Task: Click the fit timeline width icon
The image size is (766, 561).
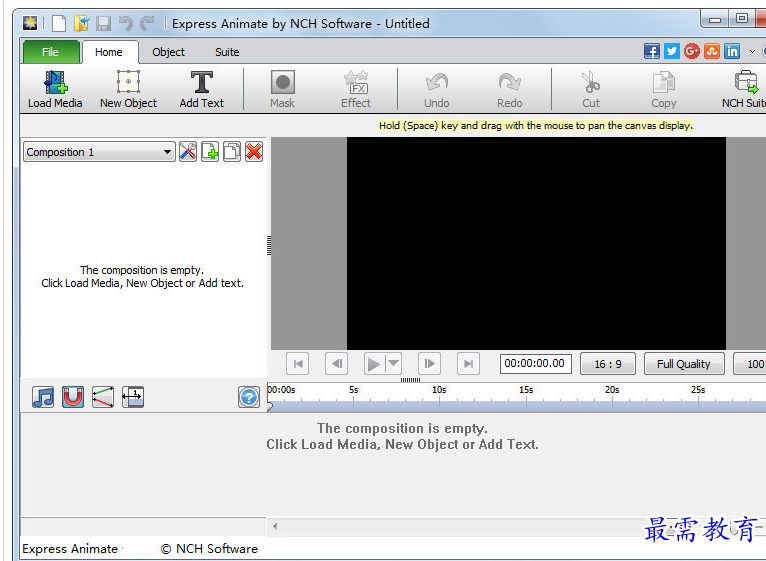Action: coord(133,397)
